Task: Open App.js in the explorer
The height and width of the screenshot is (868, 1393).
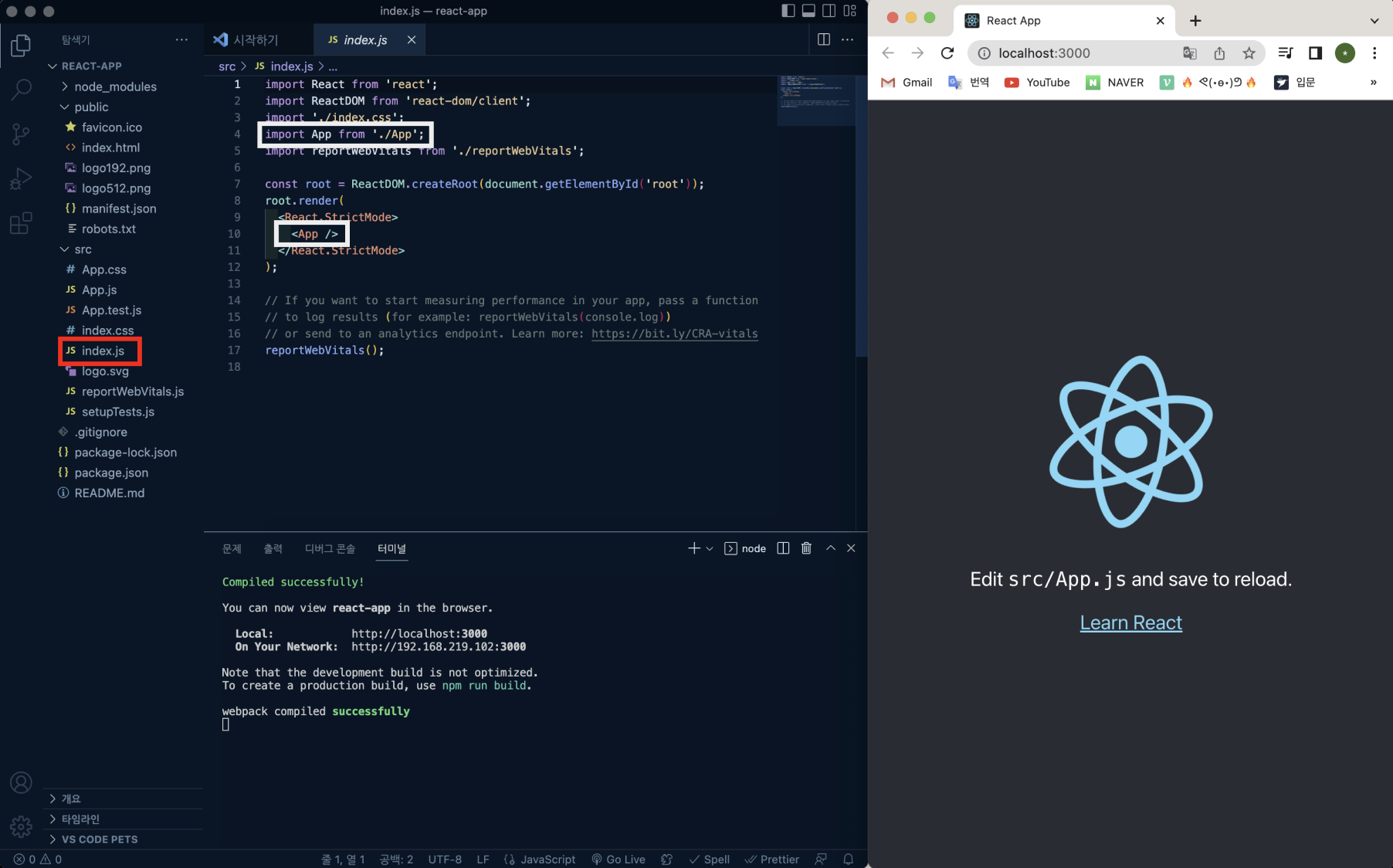Action: pos(124,290)
